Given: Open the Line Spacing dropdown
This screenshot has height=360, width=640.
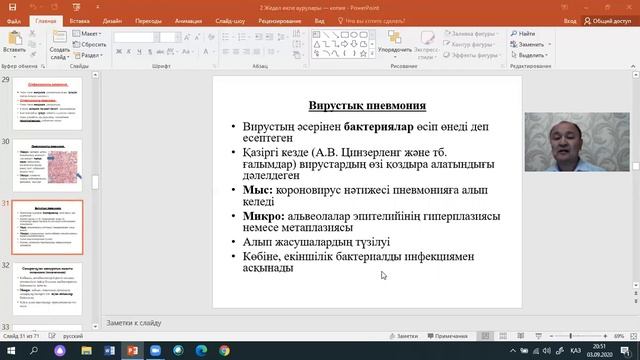Looking at the screenshot, I should coord(282,38).
